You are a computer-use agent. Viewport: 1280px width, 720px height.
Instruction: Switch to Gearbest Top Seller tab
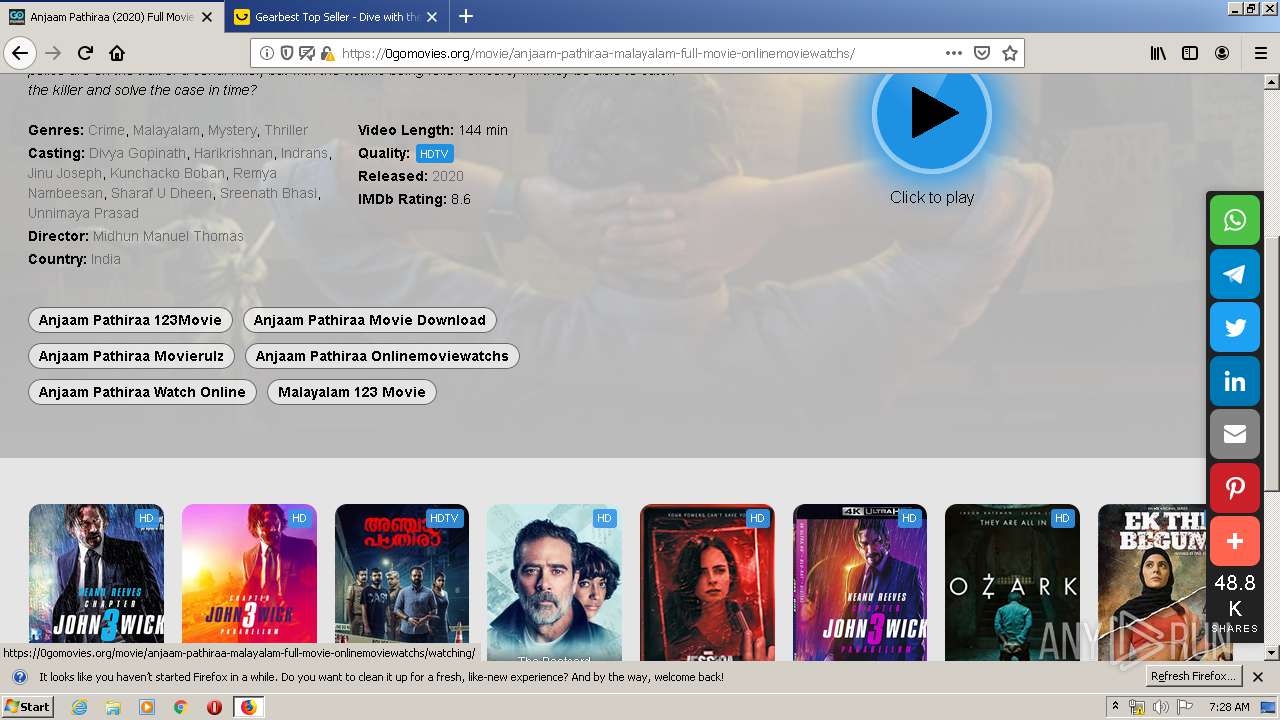[x=338, y=17]
